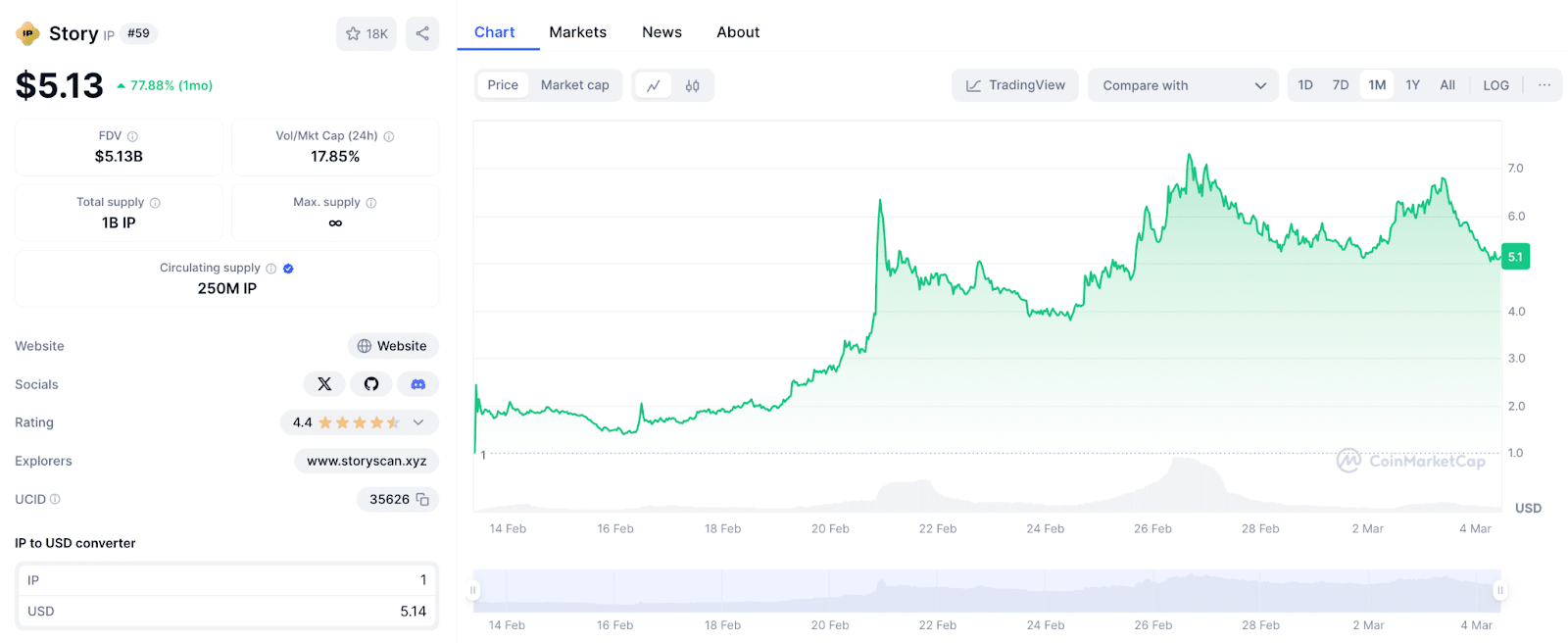The image size is (1568, 643).
Task: Open more chart options ellipsis
Action: (x=1544, y=85)
